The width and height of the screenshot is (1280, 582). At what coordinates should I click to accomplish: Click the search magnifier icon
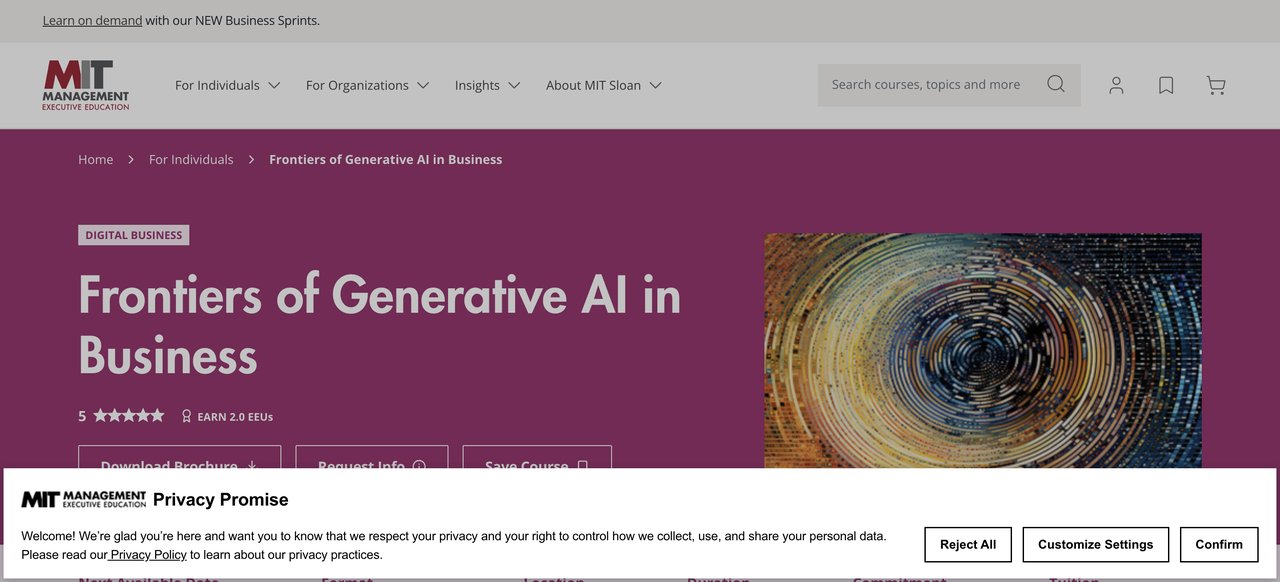click(1056, 84)
